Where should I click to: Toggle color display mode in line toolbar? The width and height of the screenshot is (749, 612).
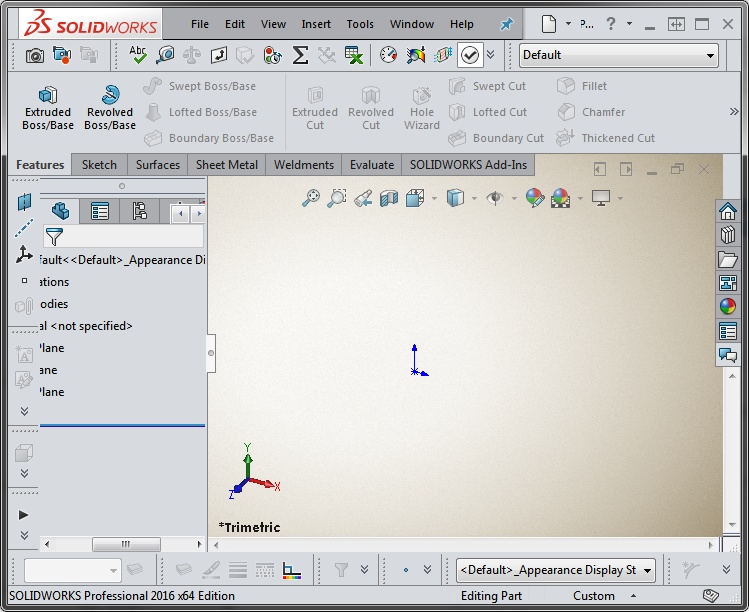[291, 570]
